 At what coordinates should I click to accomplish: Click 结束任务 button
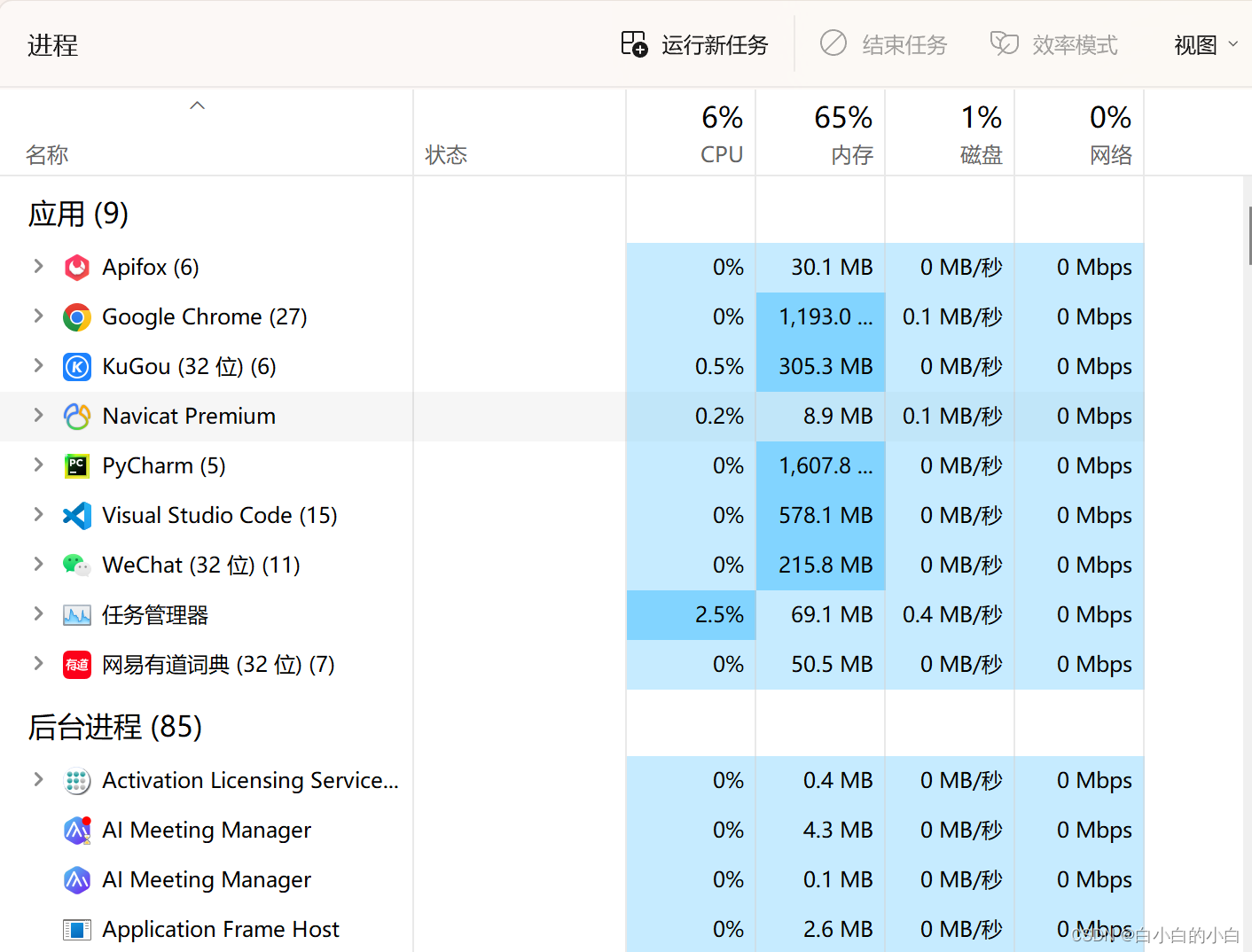[x=884, y=44]
